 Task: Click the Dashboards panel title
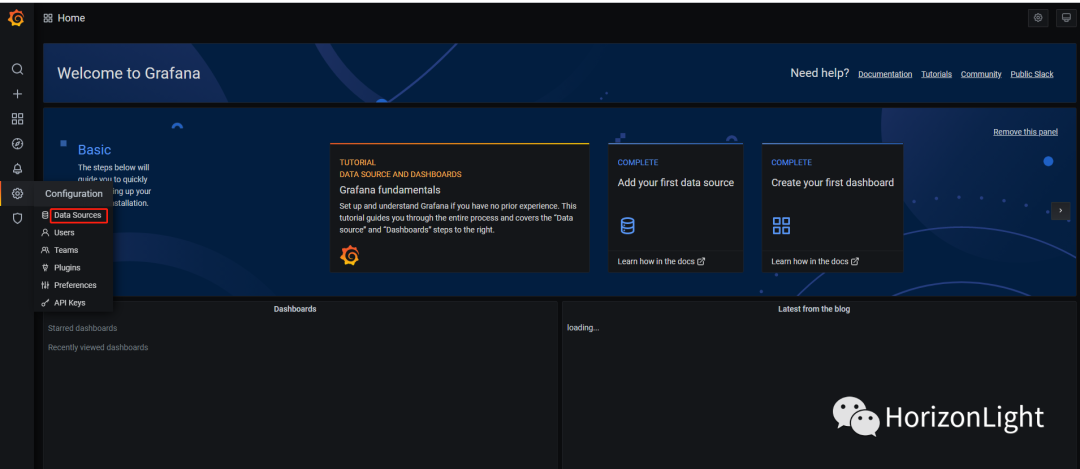tap(295, 309)
